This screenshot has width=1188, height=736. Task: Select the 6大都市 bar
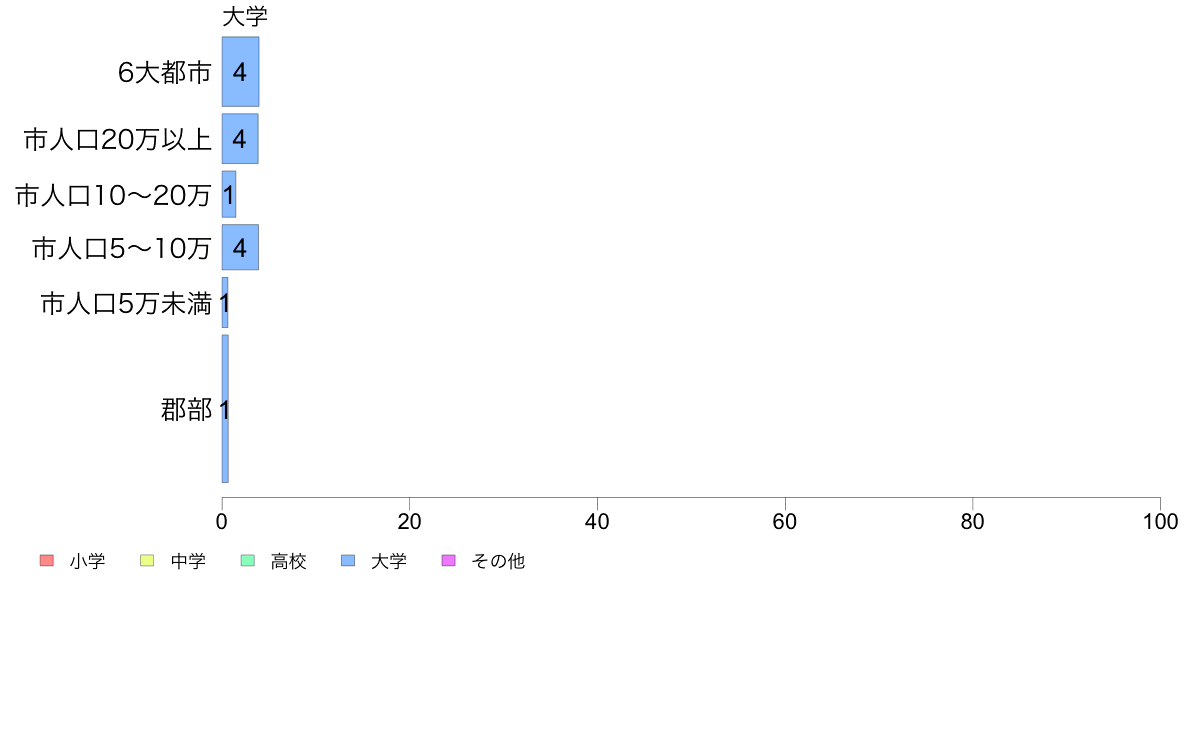(240, 71)
